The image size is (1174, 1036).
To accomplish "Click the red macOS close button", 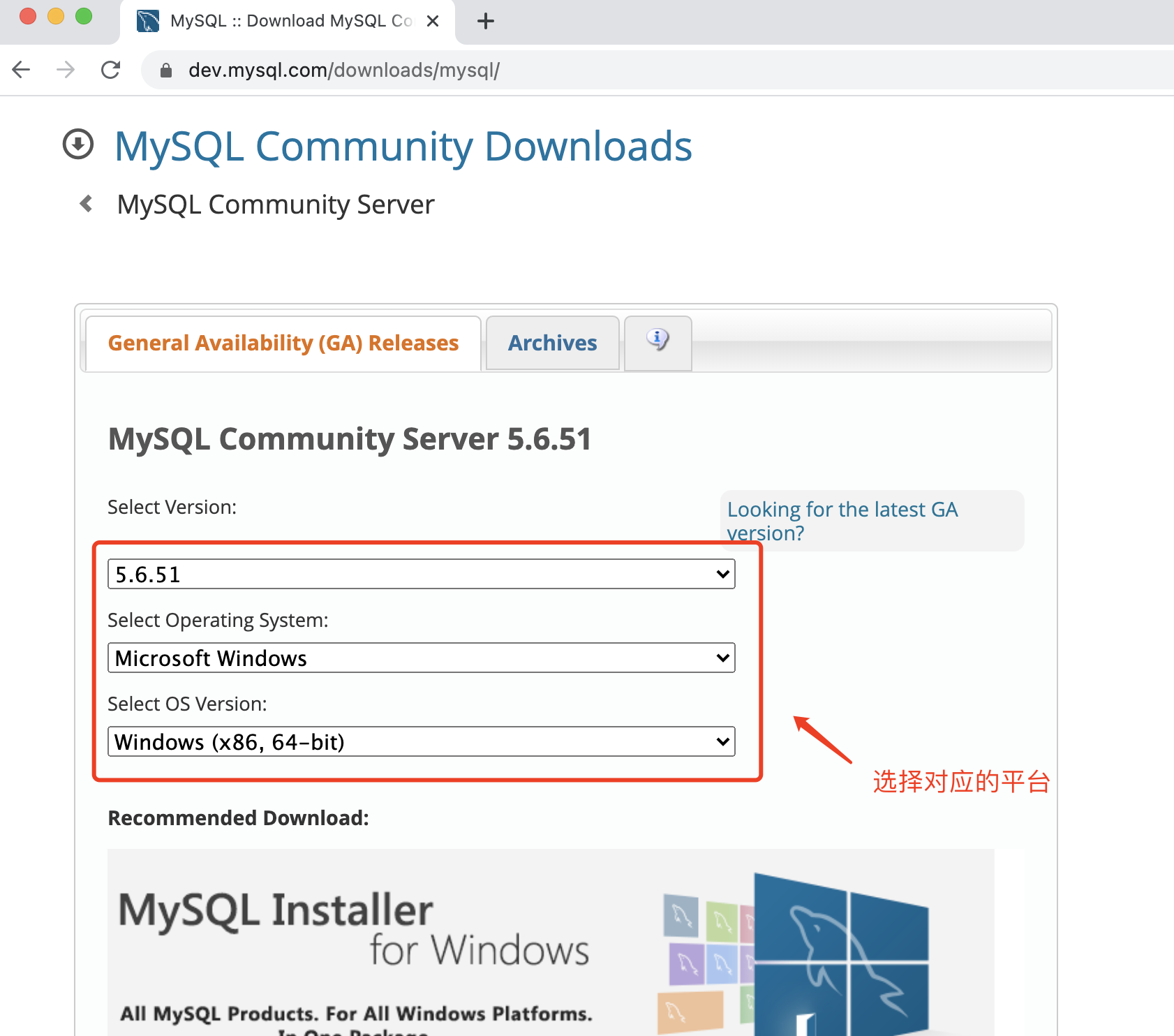I will (x=28, y=16).
